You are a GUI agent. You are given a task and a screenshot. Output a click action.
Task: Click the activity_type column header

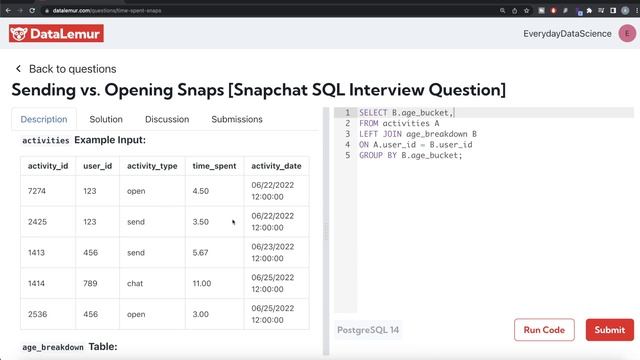[x=152, y=166]
